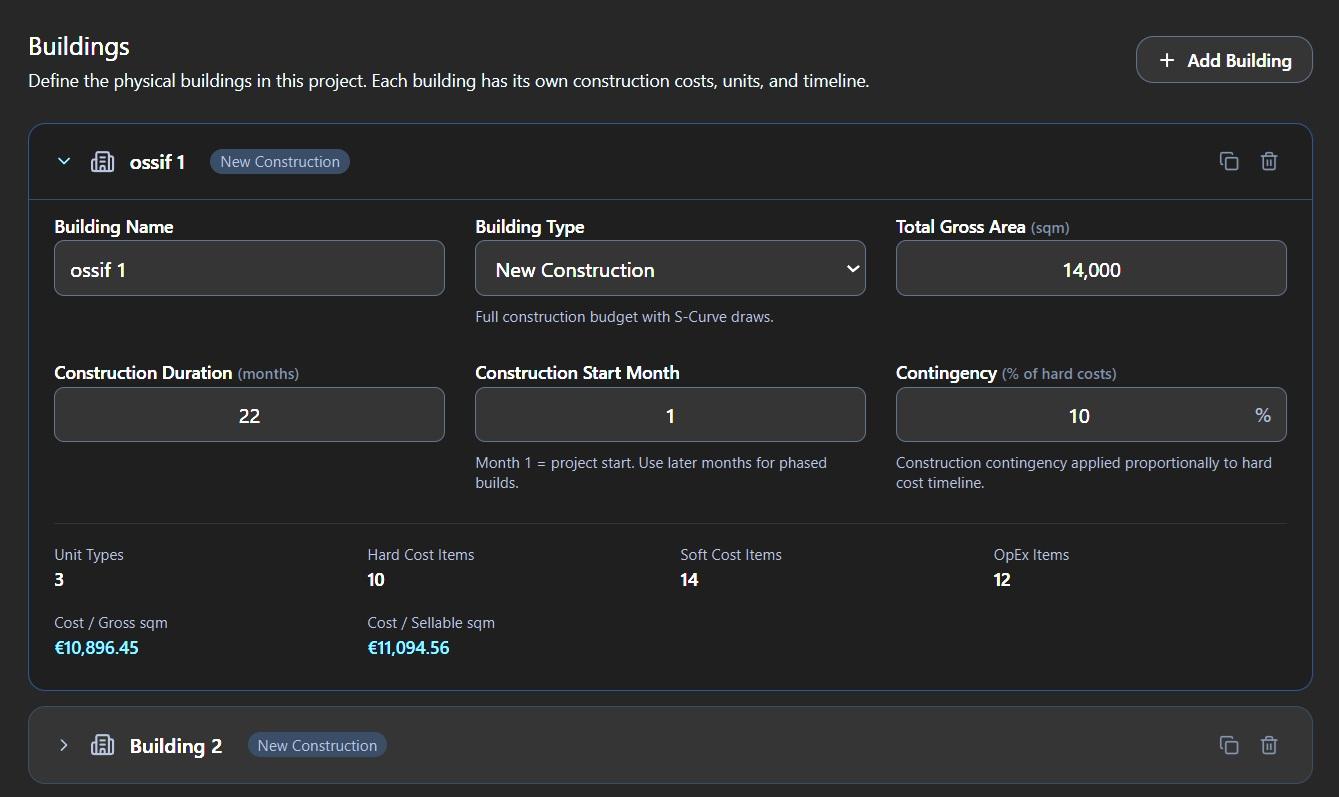
Task: Click the Contingency value of 10
Action: [x=1080, y=414]
